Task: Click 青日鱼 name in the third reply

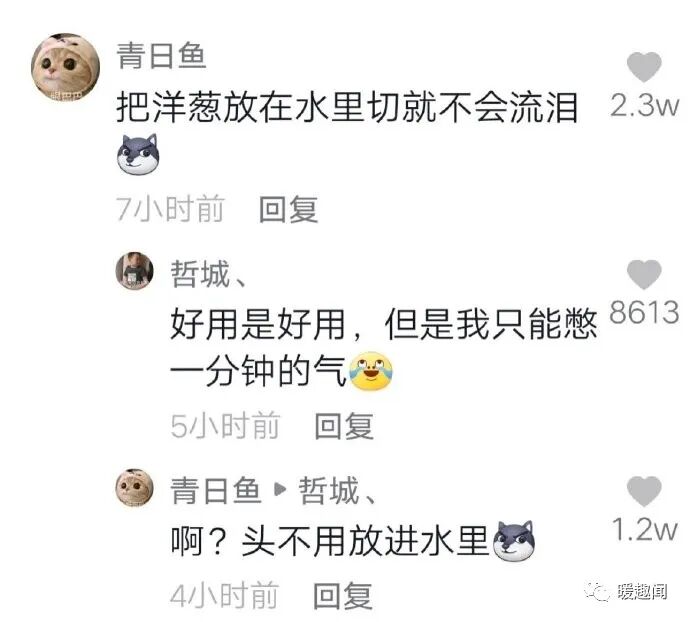Action: point(216,490)
